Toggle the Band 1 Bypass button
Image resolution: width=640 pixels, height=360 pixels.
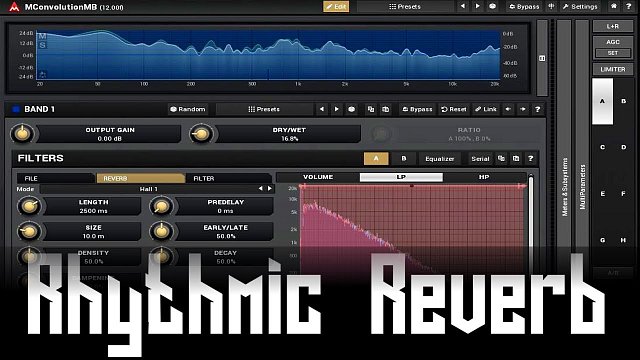(x=417, y=109)
